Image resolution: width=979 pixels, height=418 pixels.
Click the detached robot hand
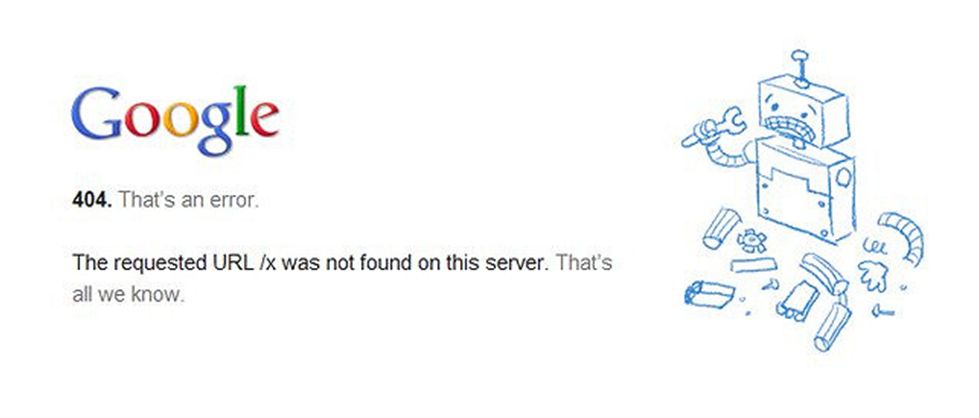[873, 275]
